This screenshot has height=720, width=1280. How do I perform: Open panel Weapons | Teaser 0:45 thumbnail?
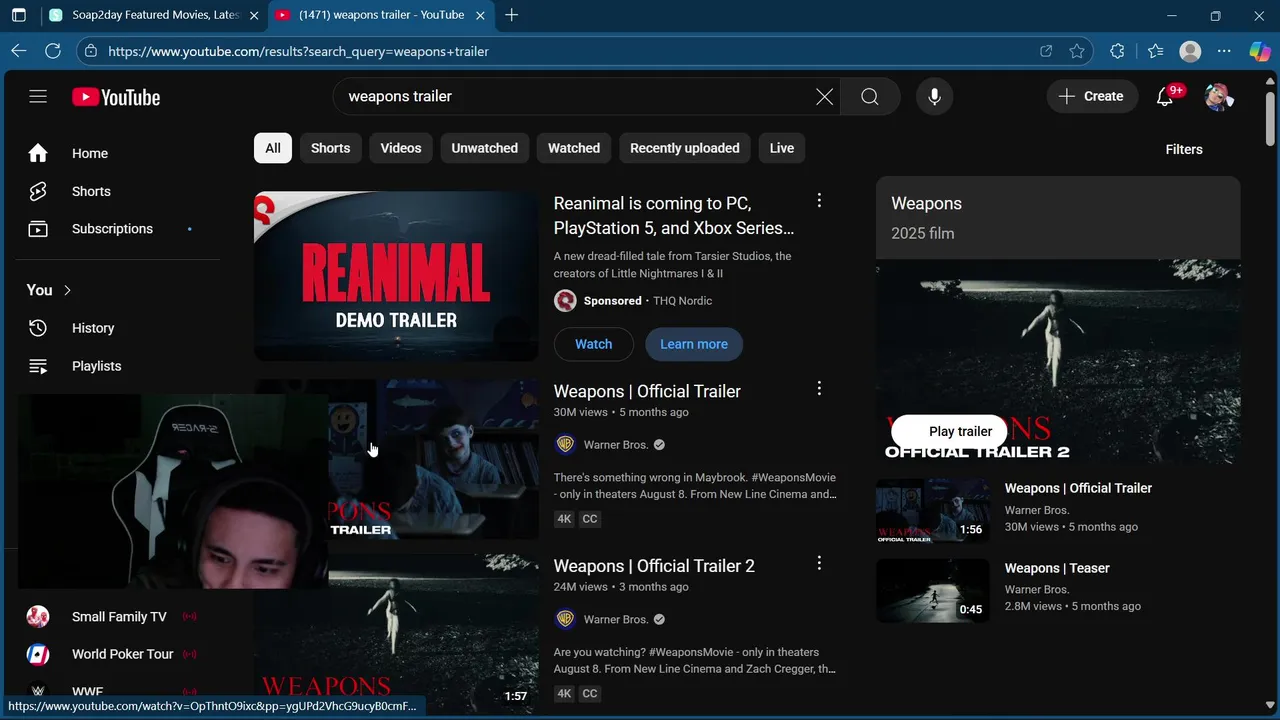[933, 591]
